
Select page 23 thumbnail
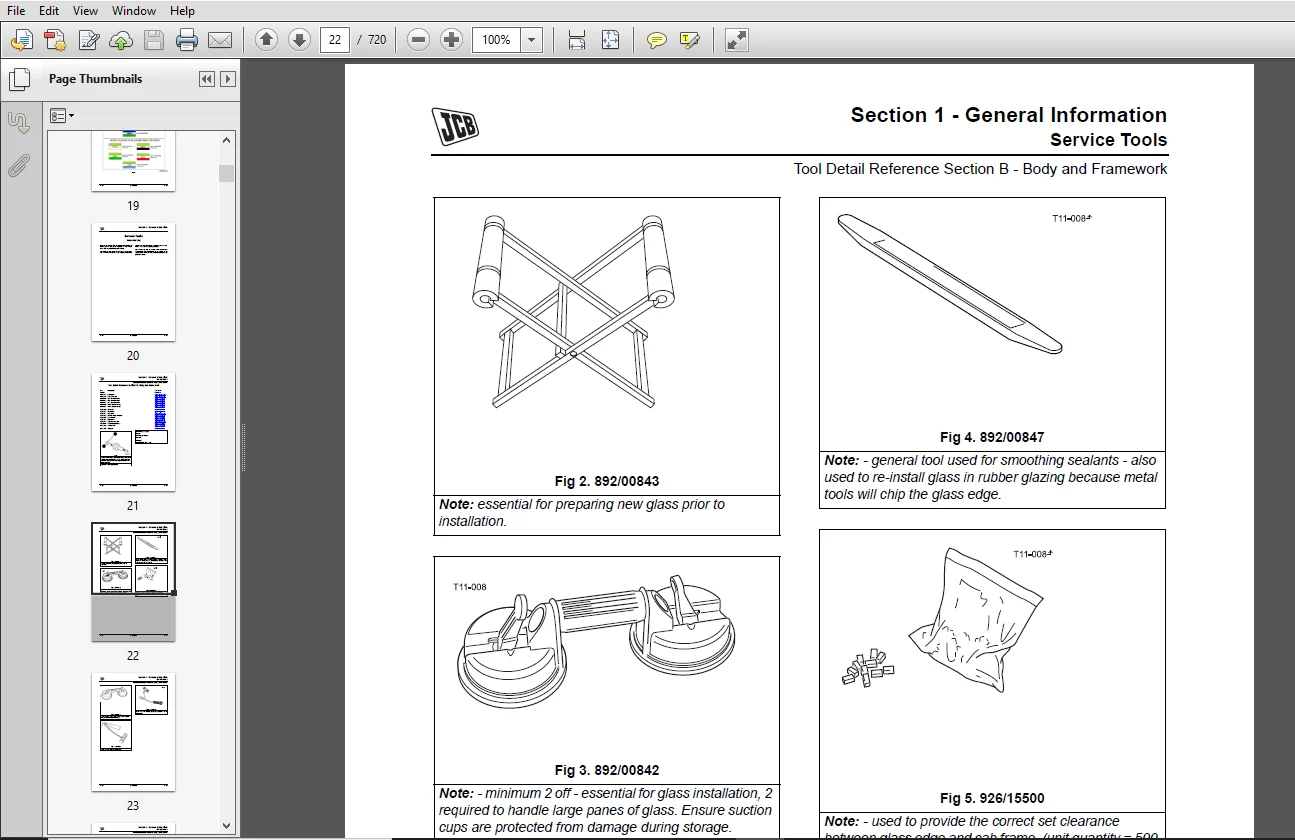coord(133,732)
